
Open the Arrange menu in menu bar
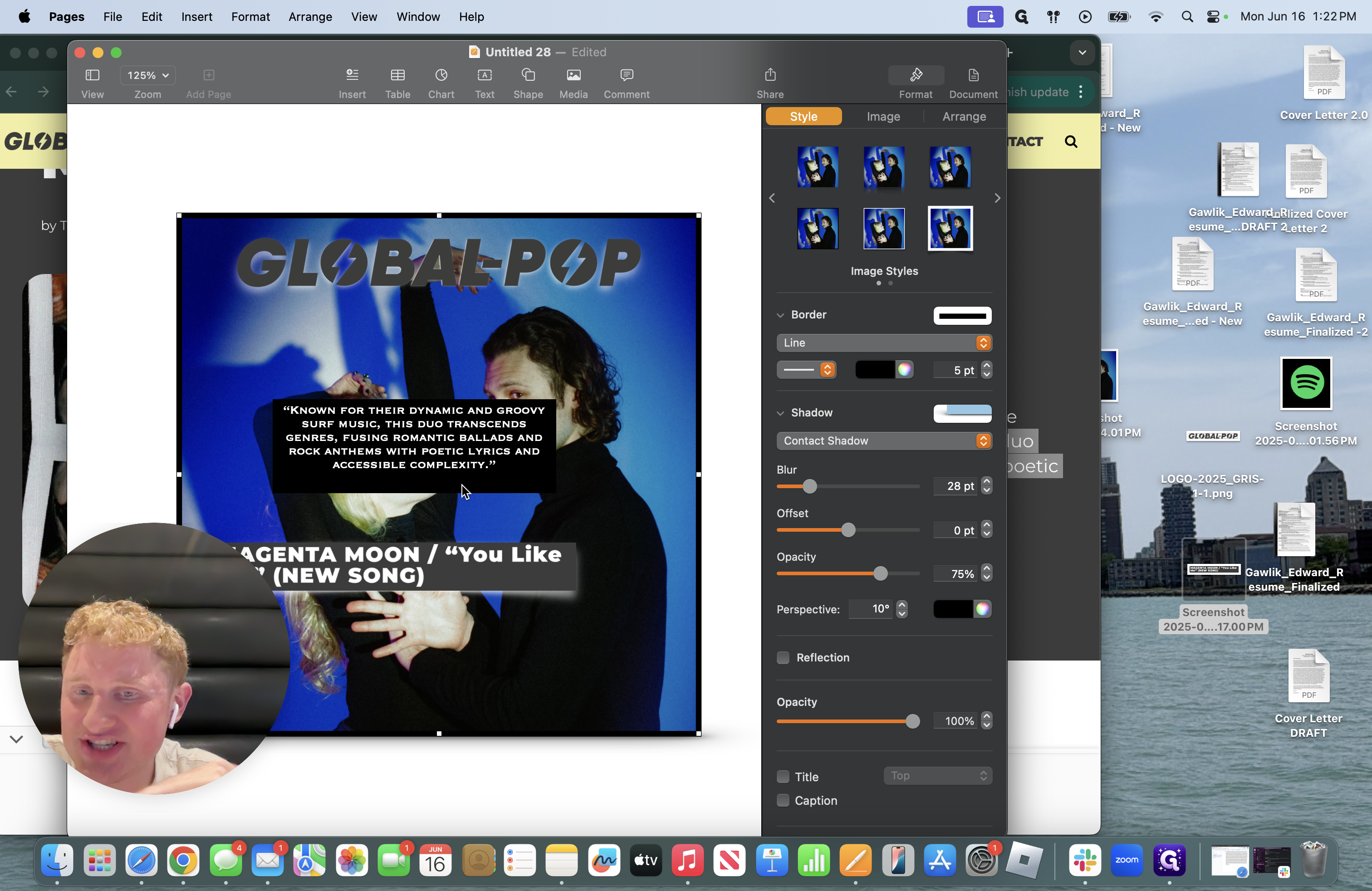pos(310,17)
